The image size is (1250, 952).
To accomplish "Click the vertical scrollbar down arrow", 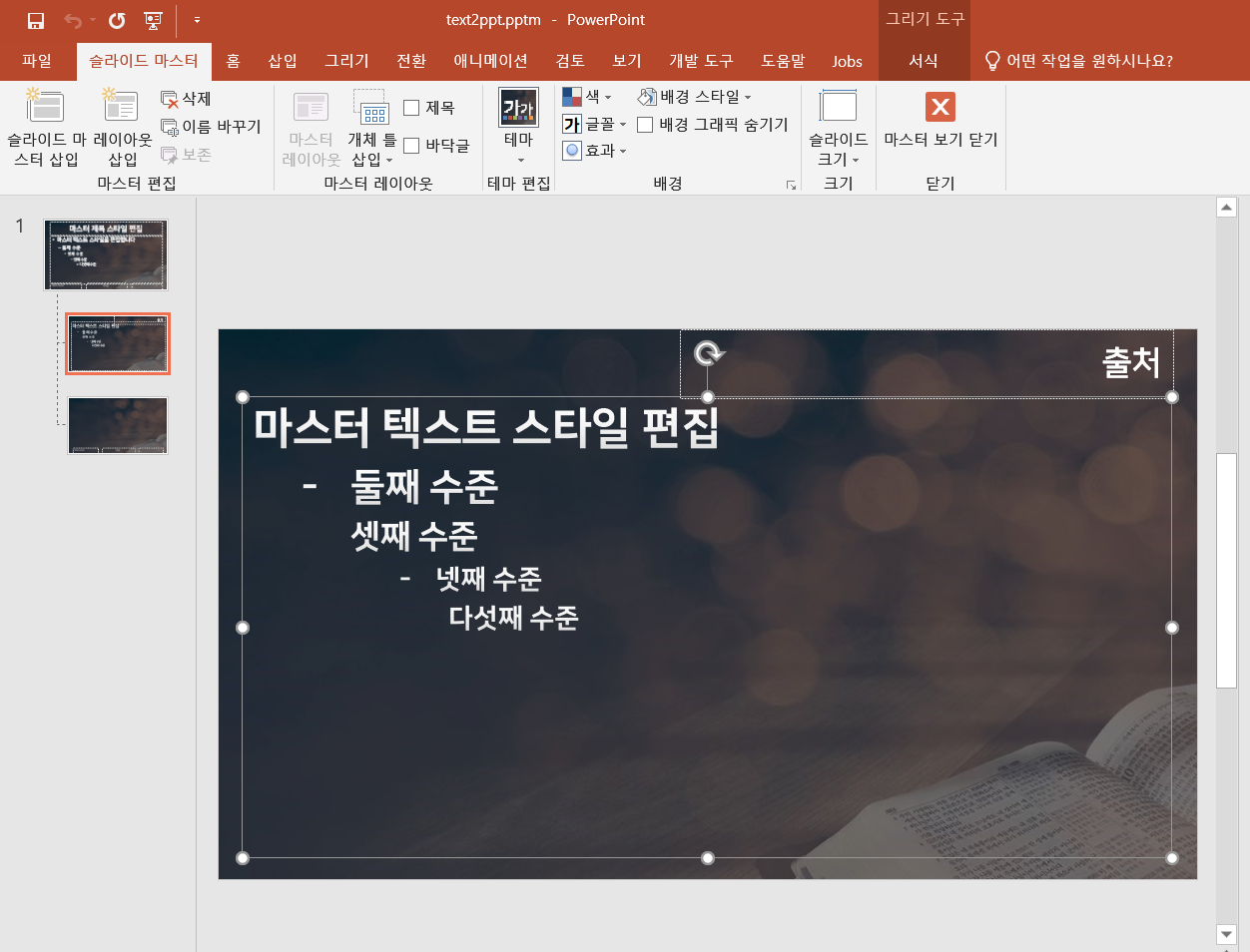I will tap(1227, 934).
